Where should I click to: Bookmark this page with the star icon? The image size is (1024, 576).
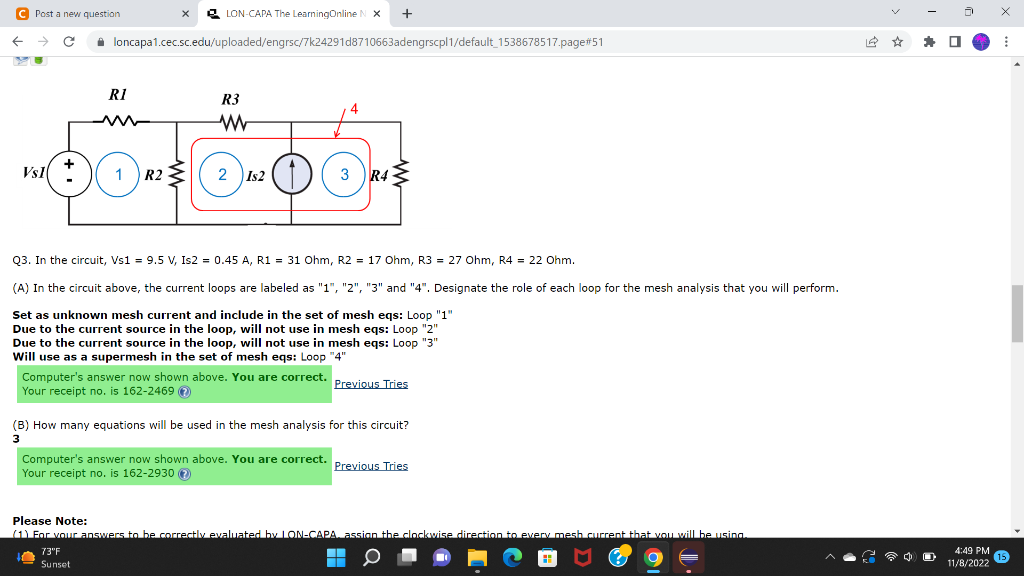tap(897, 41)
